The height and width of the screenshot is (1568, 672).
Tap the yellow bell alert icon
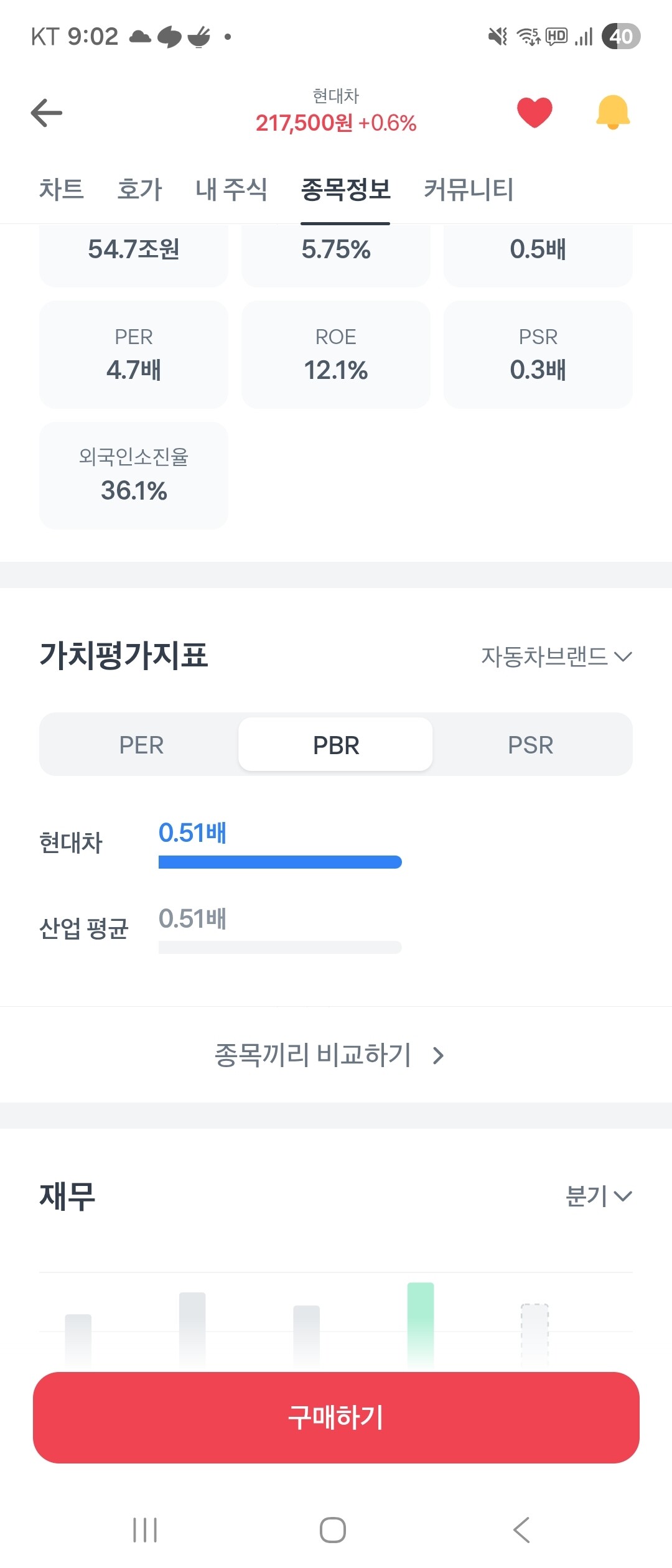pyautogui.click(x=613, y=113)
